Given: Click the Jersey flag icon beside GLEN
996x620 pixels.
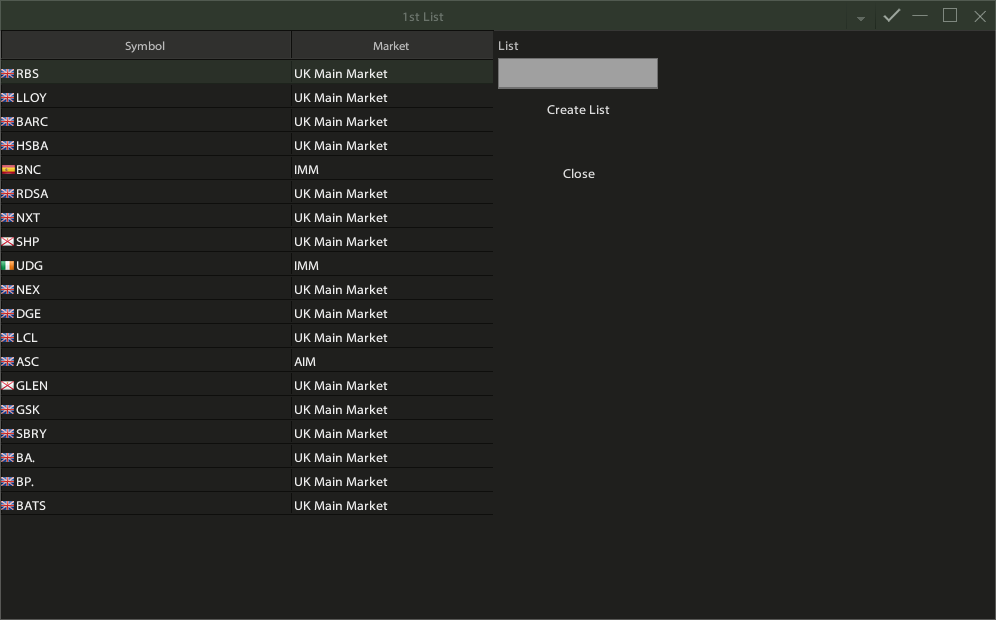Looking at the screenshot, I should (x=8, y=386).
